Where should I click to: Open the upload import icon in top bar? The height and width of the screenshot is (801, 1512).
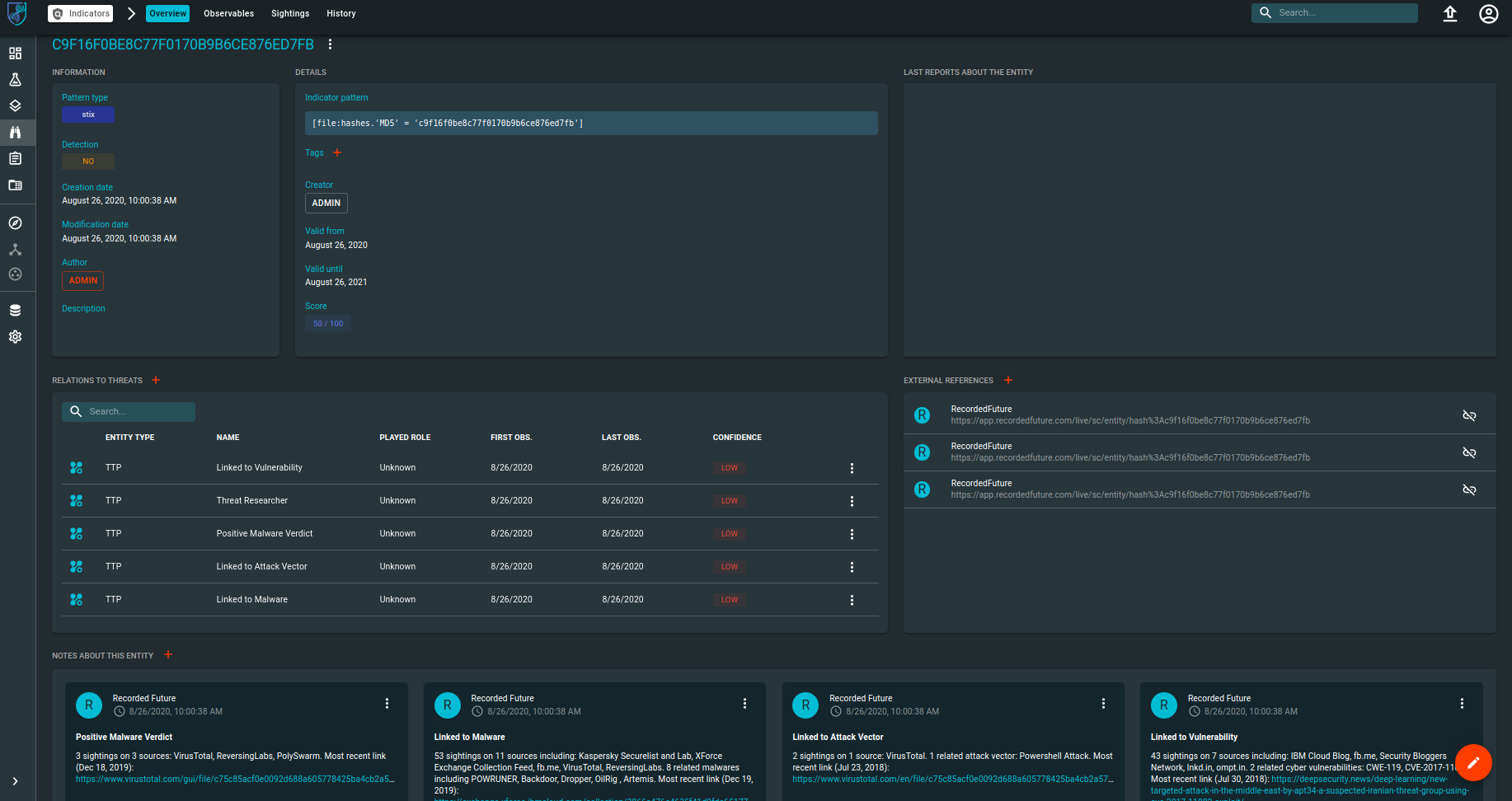[1450, 13]
